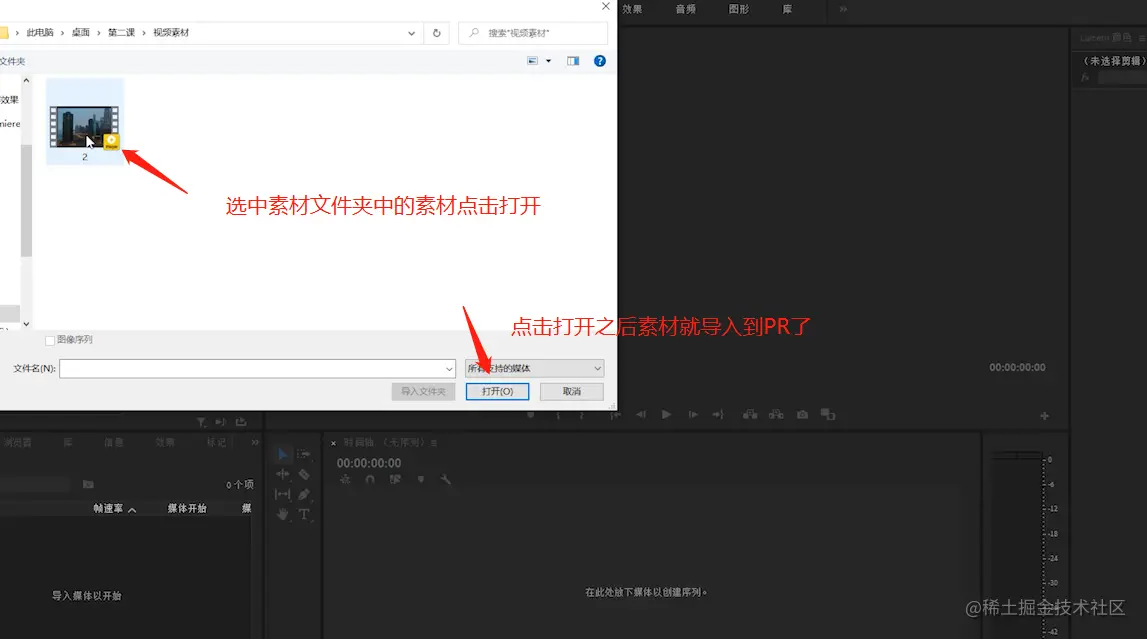Step back one frame in Program monitor
Image resolution: width=1147 pixels, height=639 pixels.
pyautogui.click(x=641, y=415)
